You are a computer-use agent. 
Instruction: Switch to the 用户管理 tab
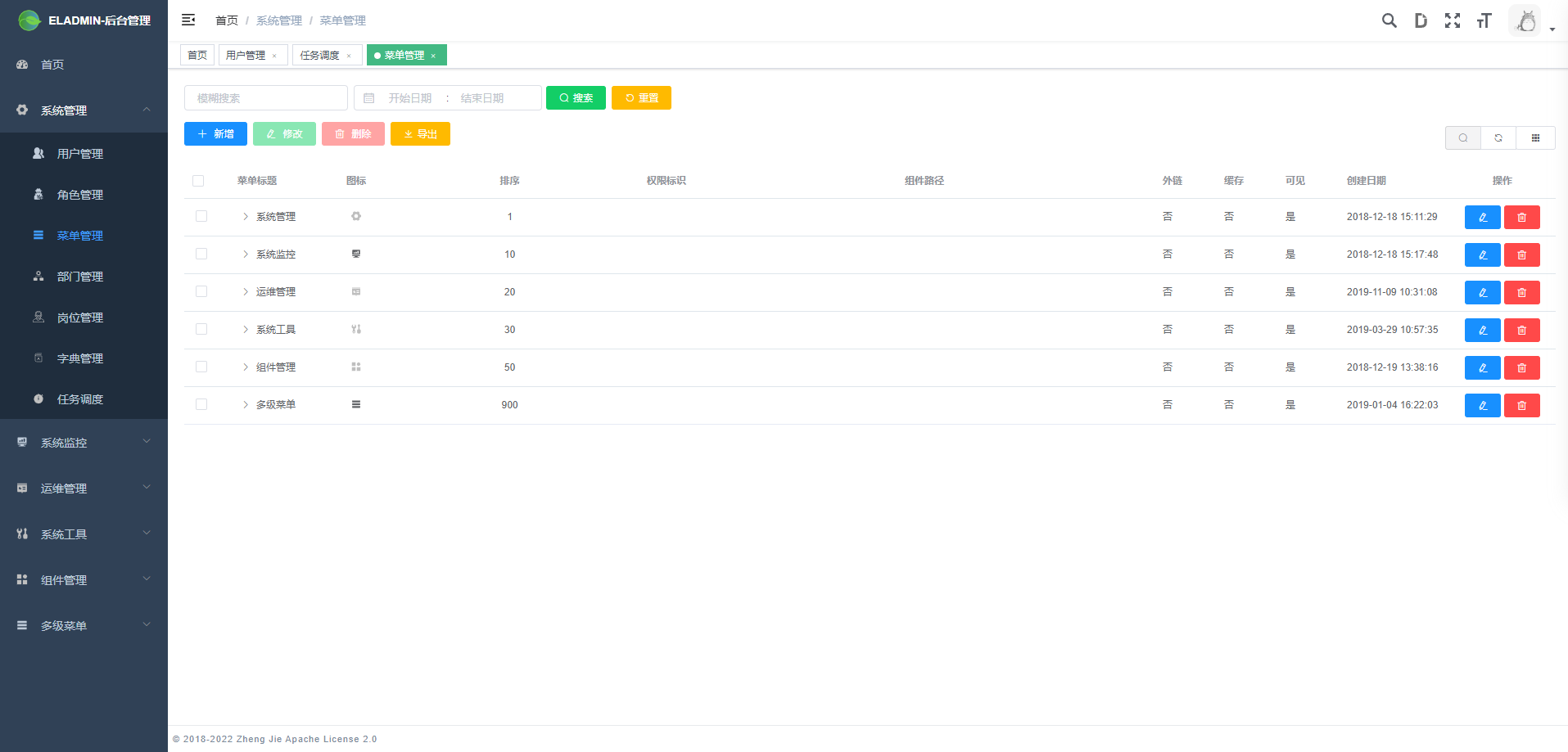pos(246,54)
